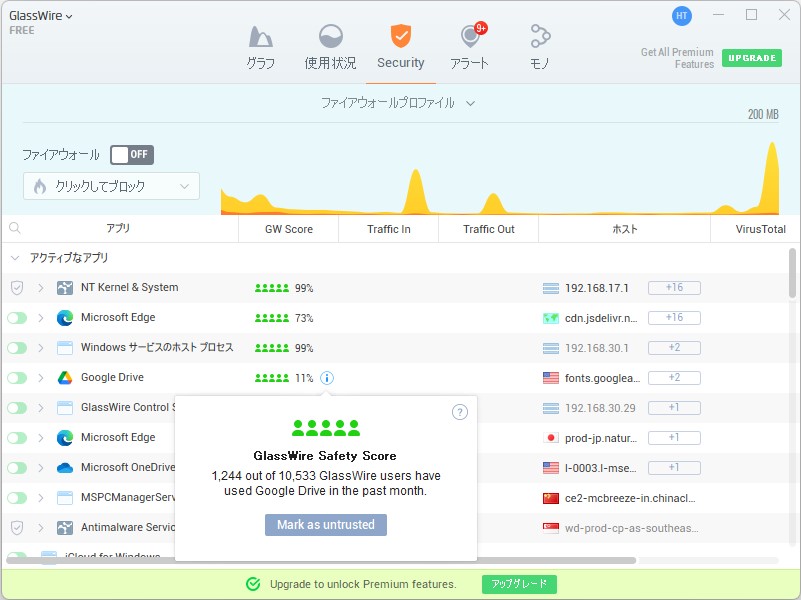The image size is (801, 600).
Task: Click the horizontal scrollbar thumb
Action: [321, 561]
